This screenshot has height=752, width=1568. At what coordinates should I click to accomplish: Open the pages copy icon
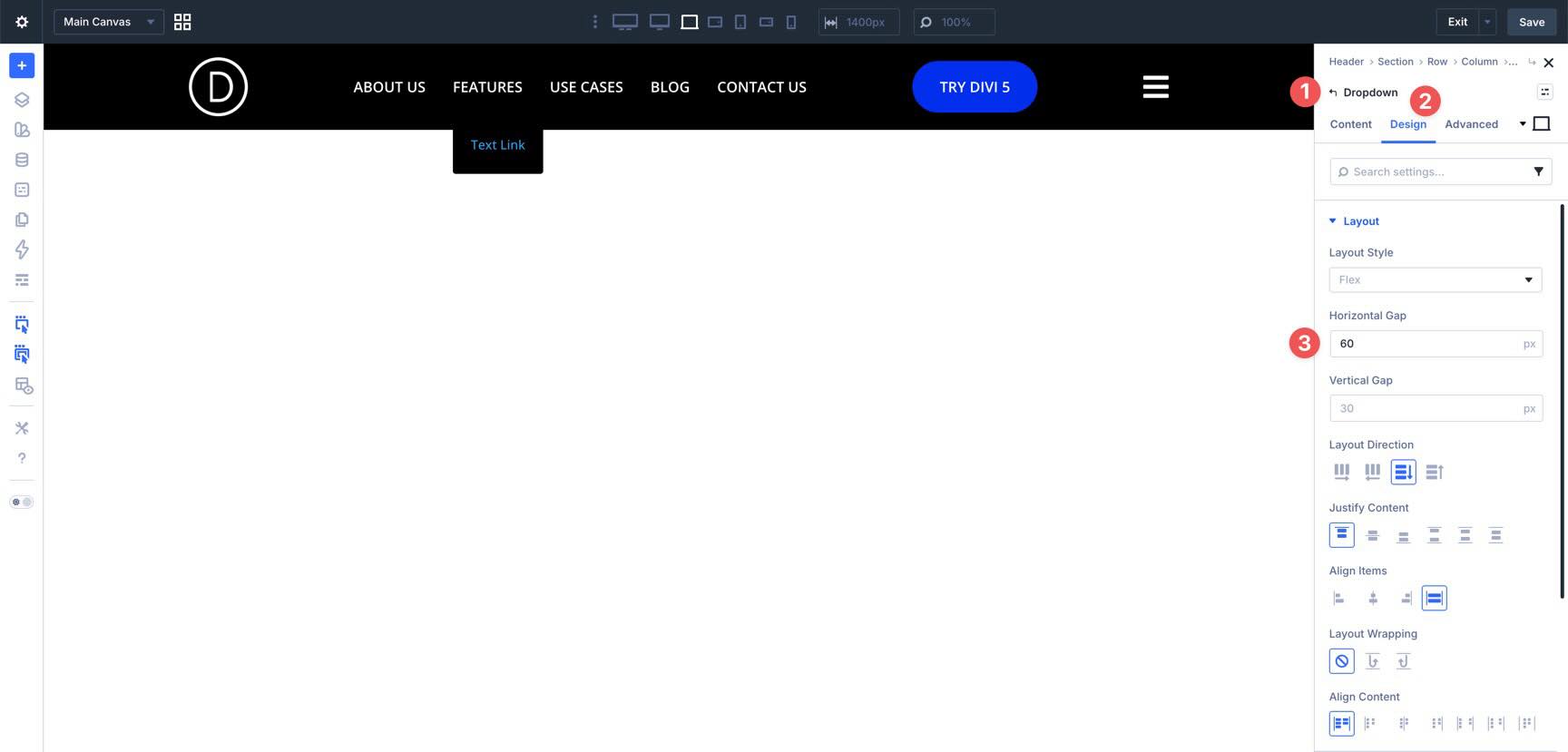(x=22, y=220)
